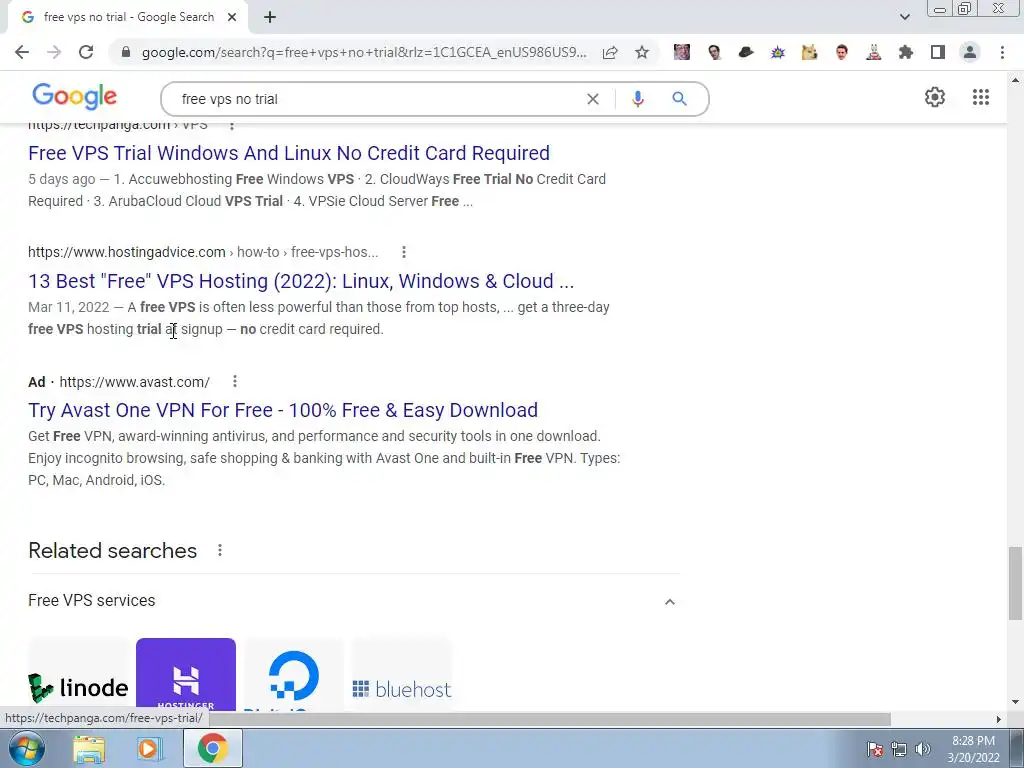Image resolution: width=1024 pixels, height=768 pixels.
Task: Open Related searches options menu
Action: 220,551
